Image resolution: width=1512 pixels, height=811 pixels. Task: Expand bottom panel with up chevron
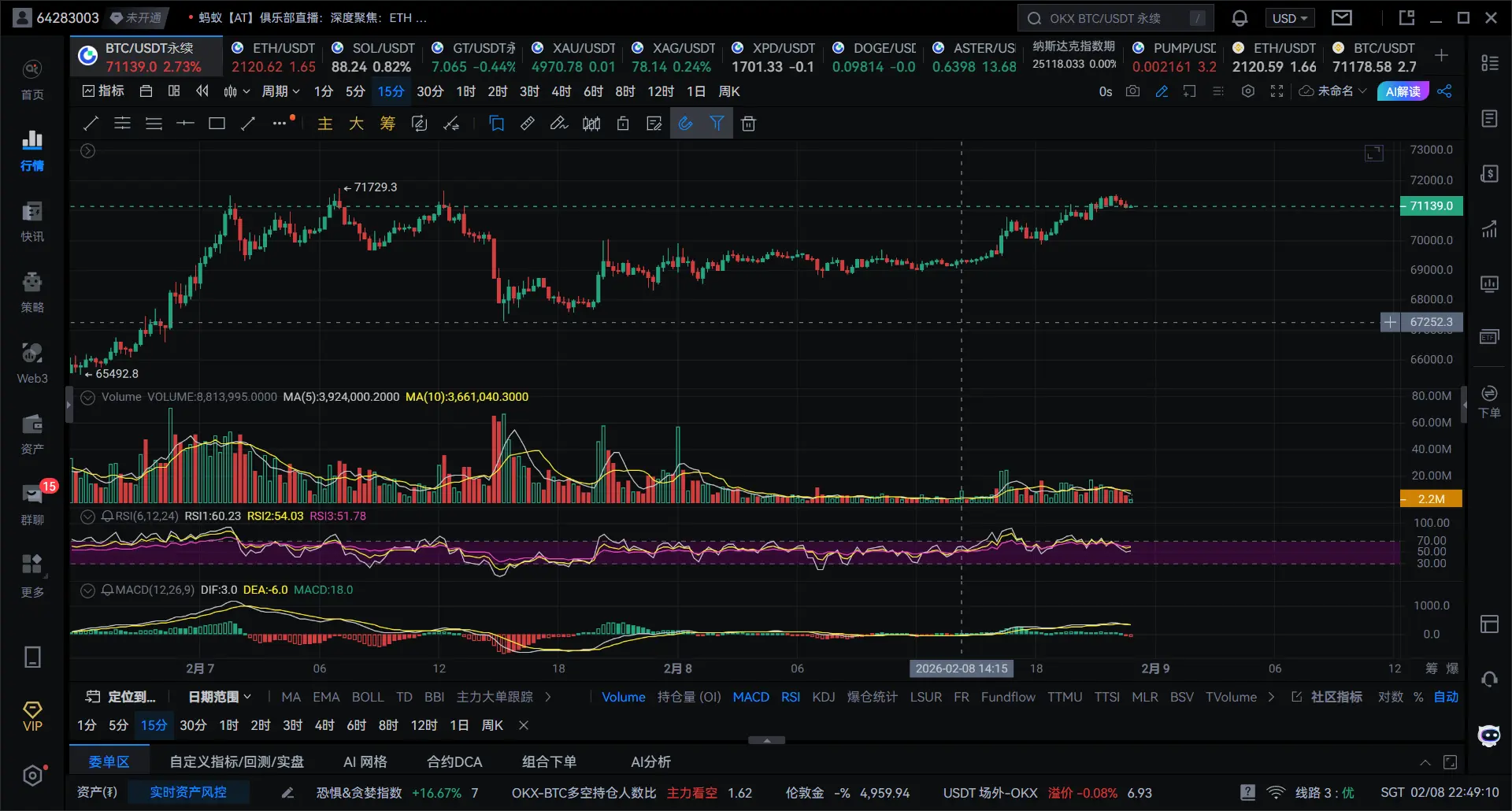coord(1425,762)
